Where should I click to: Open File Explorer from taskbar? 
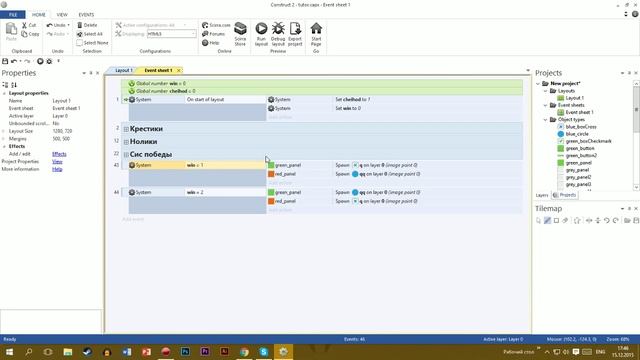(x=68, y=352)
